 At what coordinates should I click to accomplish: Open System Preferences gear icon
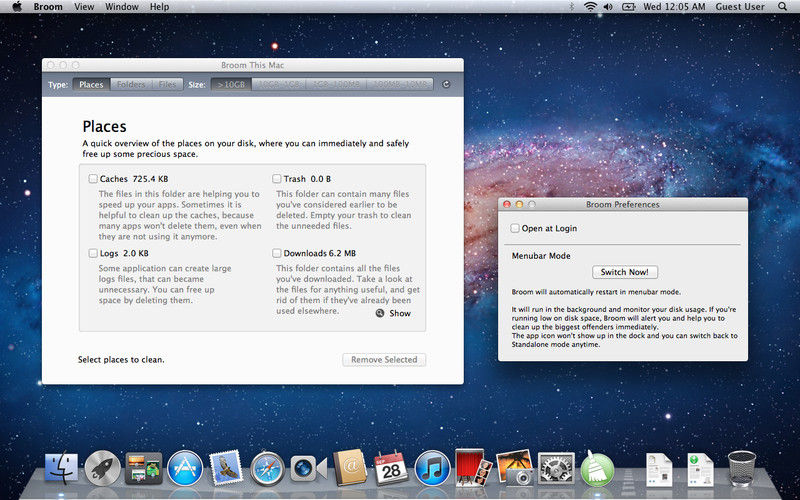pos(556,468)
